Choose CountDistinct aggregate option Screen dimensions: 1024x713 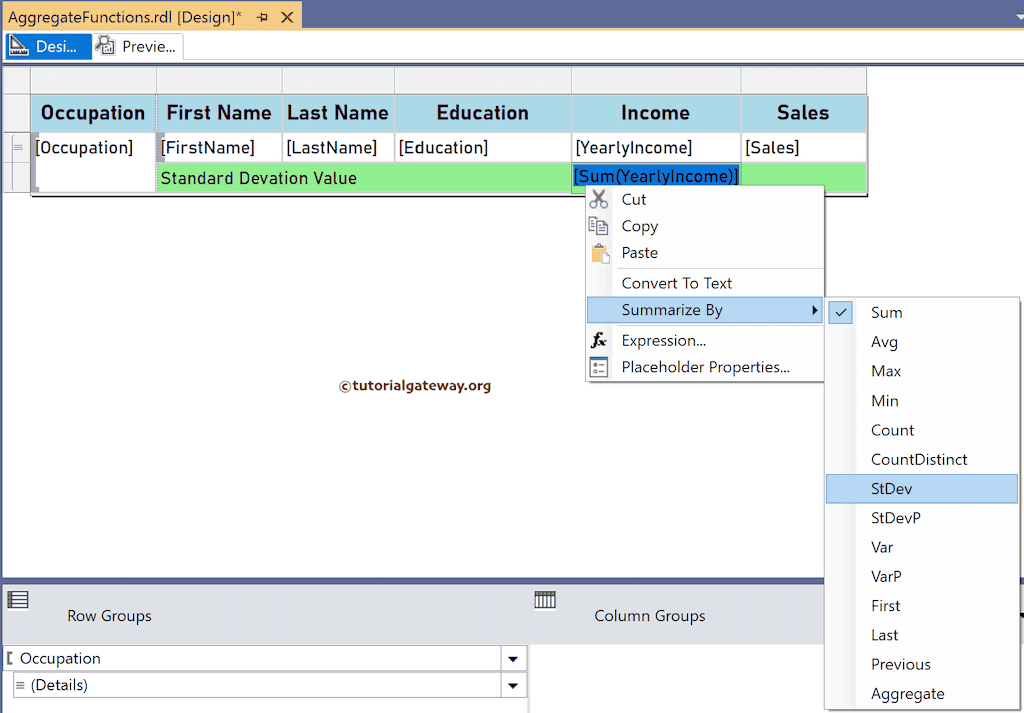point(921,460)
